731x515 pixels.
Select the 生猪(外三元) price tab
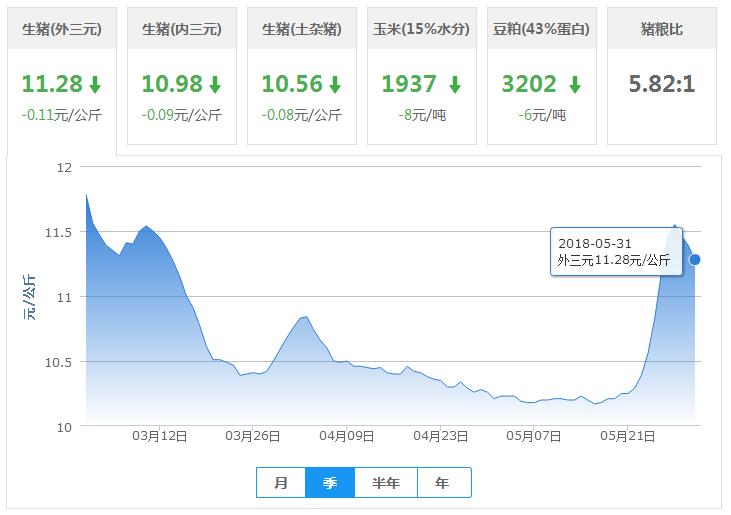(x=61, y=29)
